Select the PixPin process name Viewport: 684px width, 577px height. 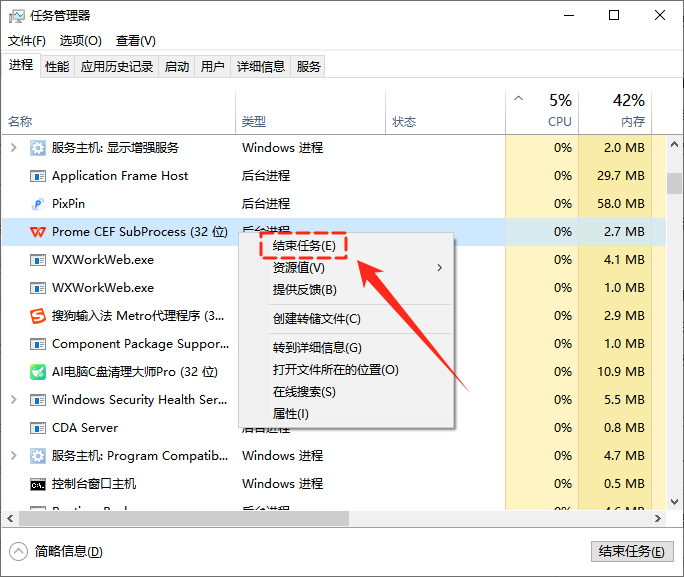coord(68,204)
